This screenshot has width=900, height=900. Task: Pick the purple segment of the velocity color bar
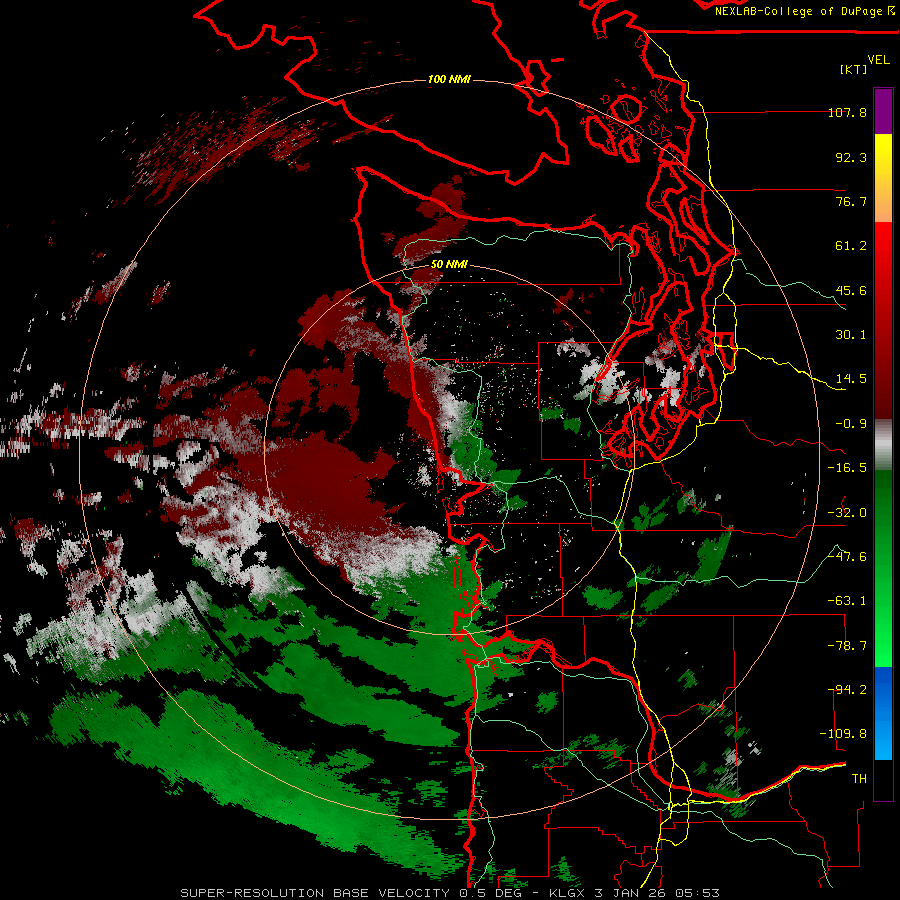pos(883,111)
